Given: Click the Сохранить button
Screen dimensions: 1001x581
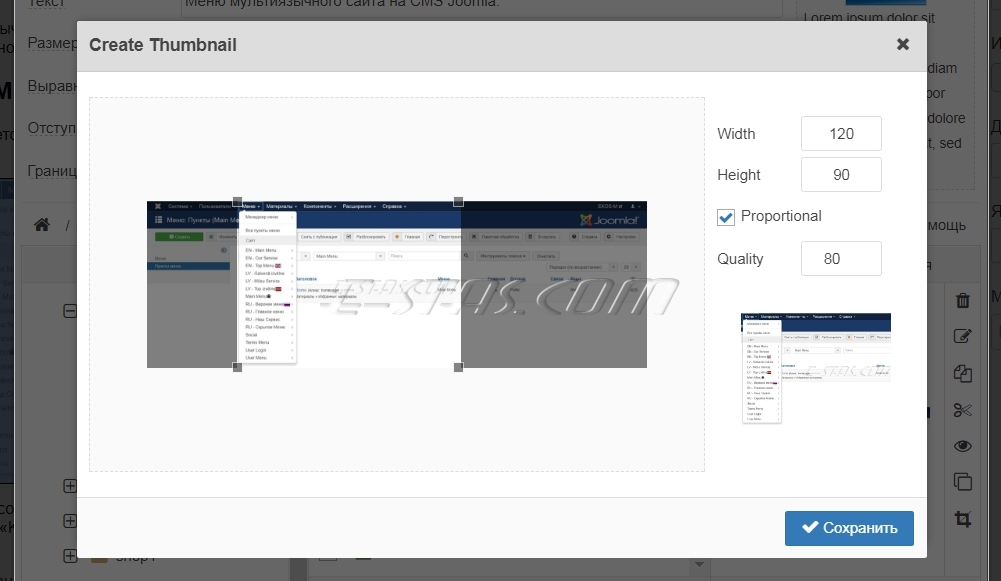Looking at the screenshot, I should pyautogui.click(x=849, y=528).
